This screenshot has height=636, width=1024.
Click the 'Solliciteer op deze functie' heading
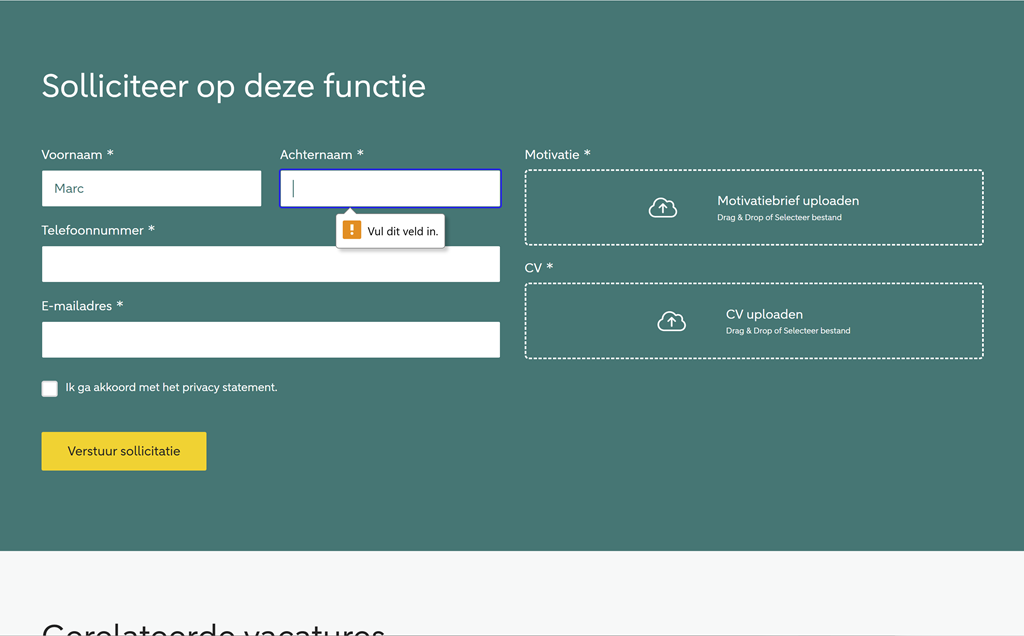click(233, 86)
